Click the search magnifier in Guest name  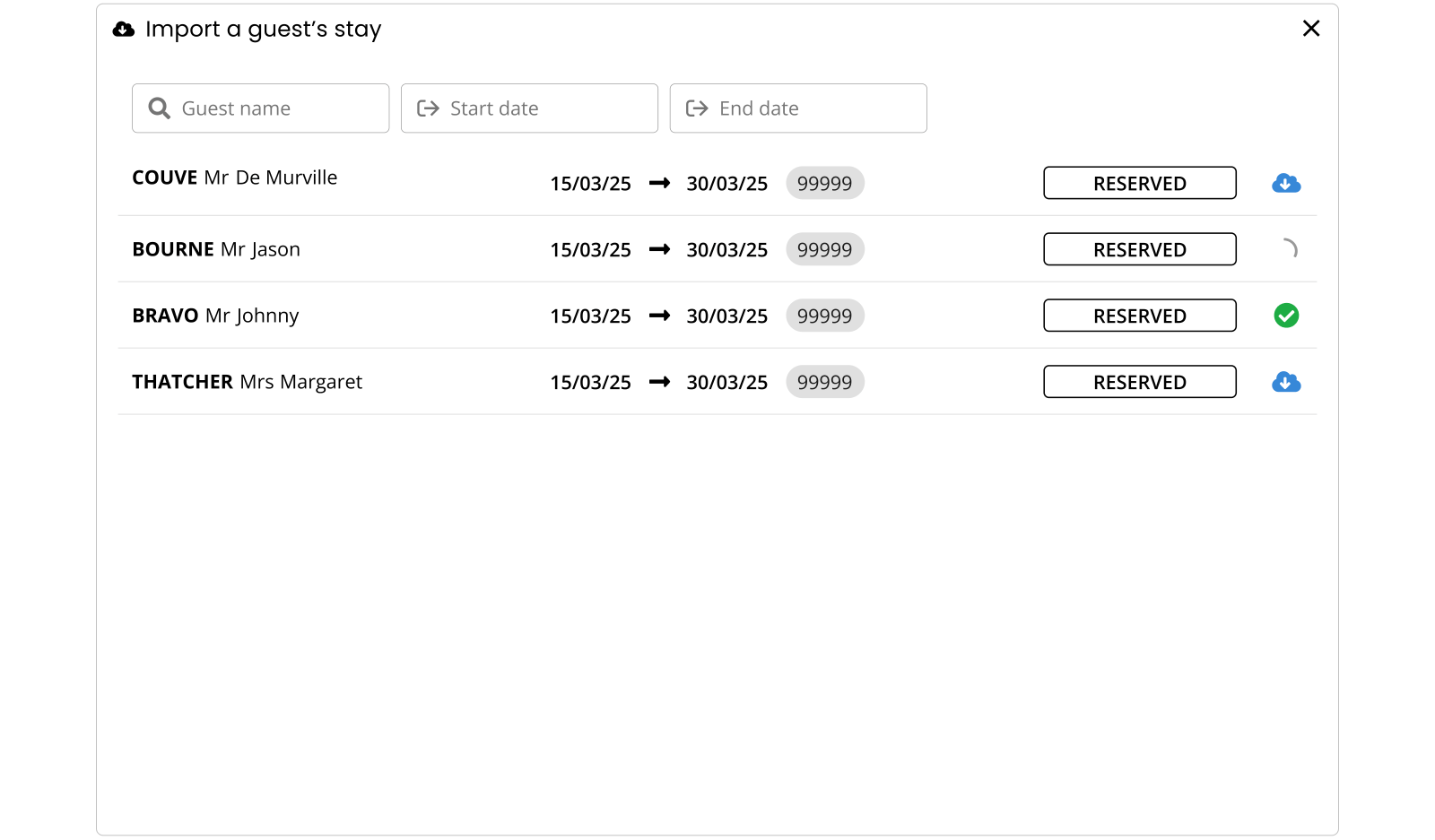tap(160, 108)
